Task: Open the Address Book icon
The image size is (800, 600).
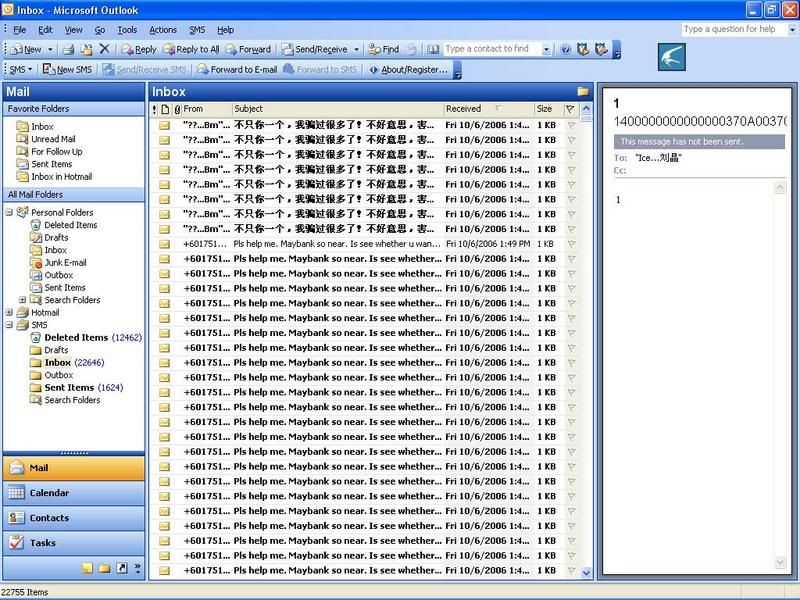Action: (x=433, y=49)
